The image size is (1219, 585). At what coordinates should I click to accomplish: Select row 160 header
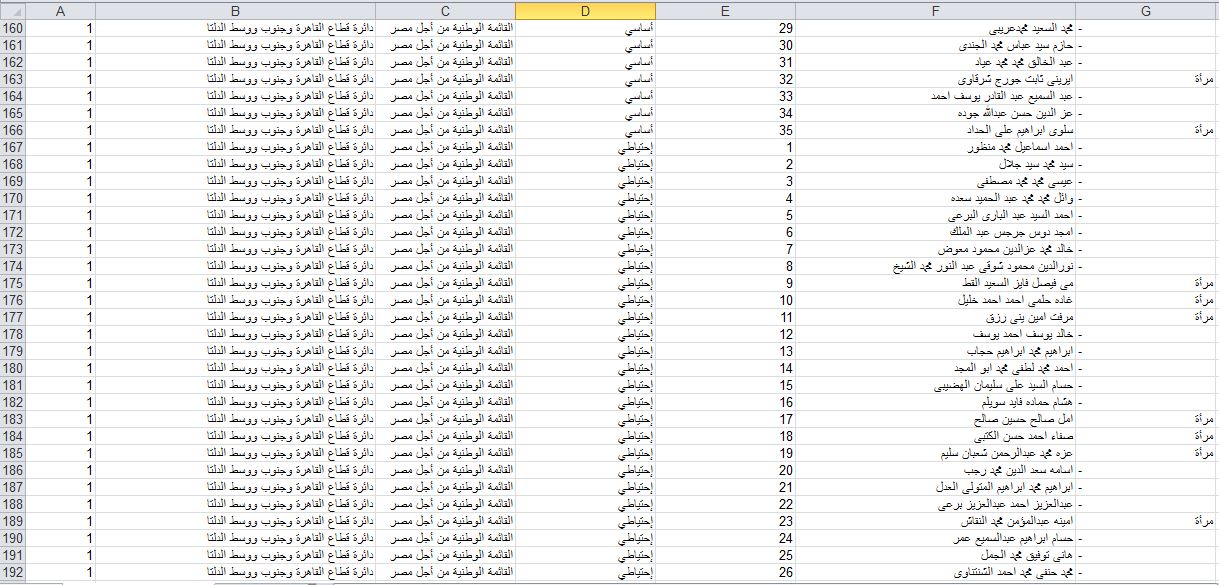pyautogui.click(x=12, y=28)
